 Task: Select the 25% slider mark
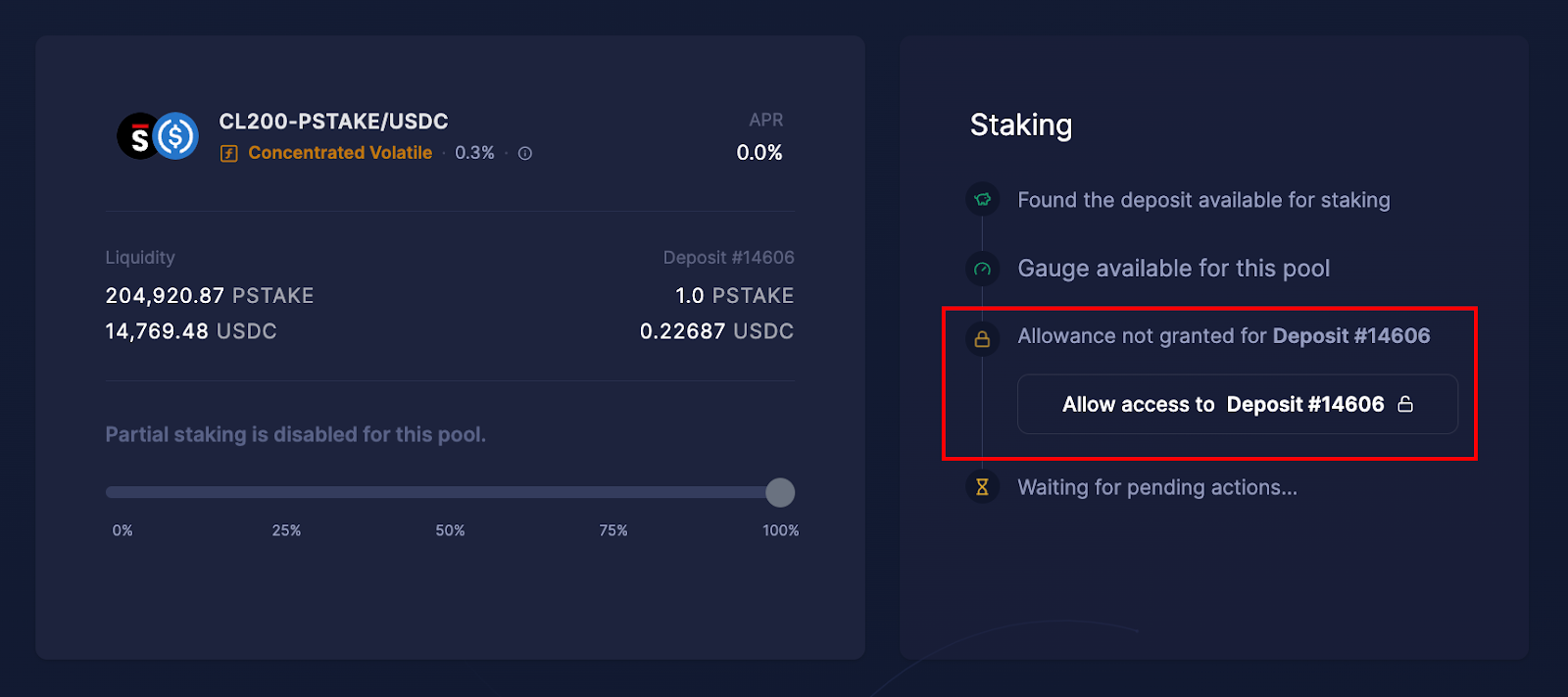point(286,530)
